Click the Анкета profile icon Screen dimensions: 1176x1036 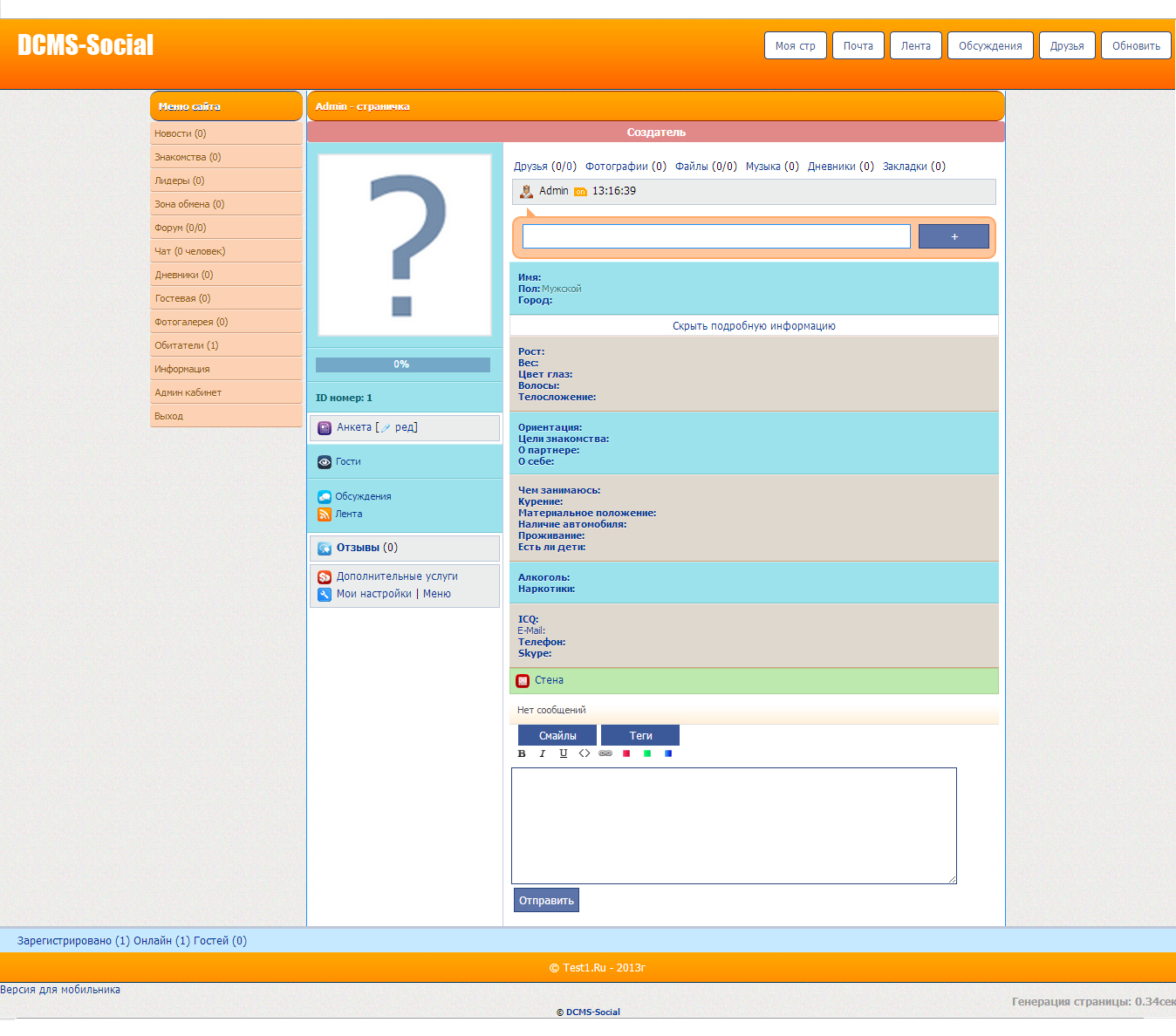click(325, 428)
